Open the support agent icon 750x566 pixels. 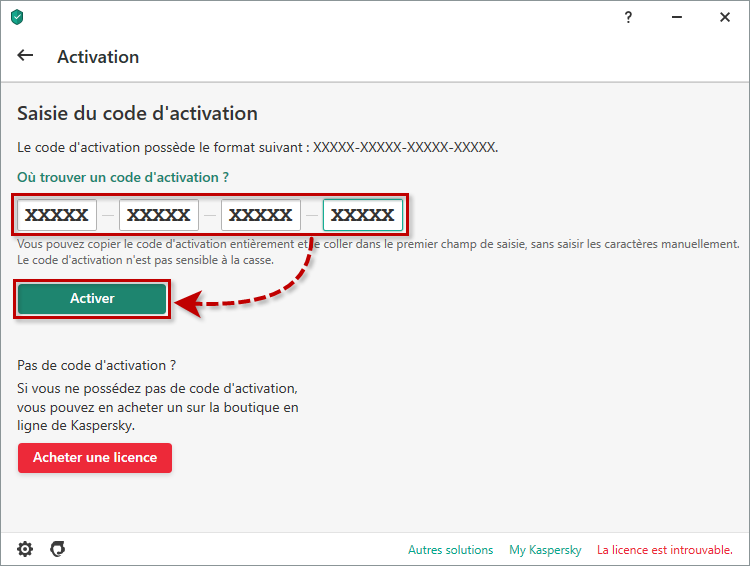point(58,549)
